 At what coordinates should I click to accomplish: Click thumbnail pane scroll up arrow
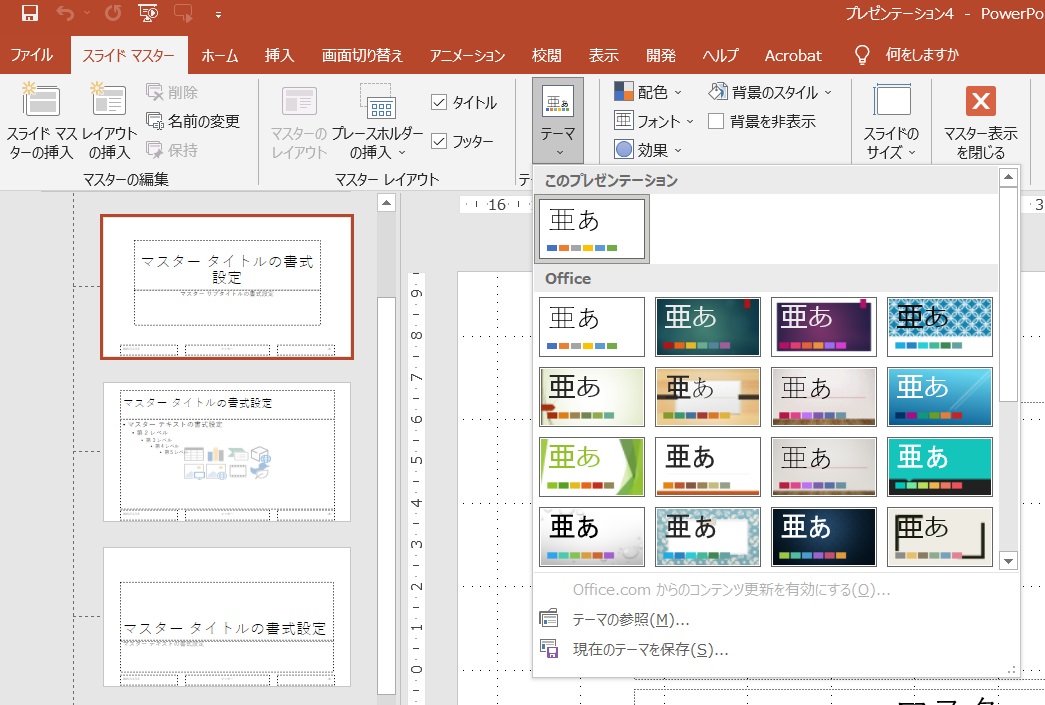387,203
